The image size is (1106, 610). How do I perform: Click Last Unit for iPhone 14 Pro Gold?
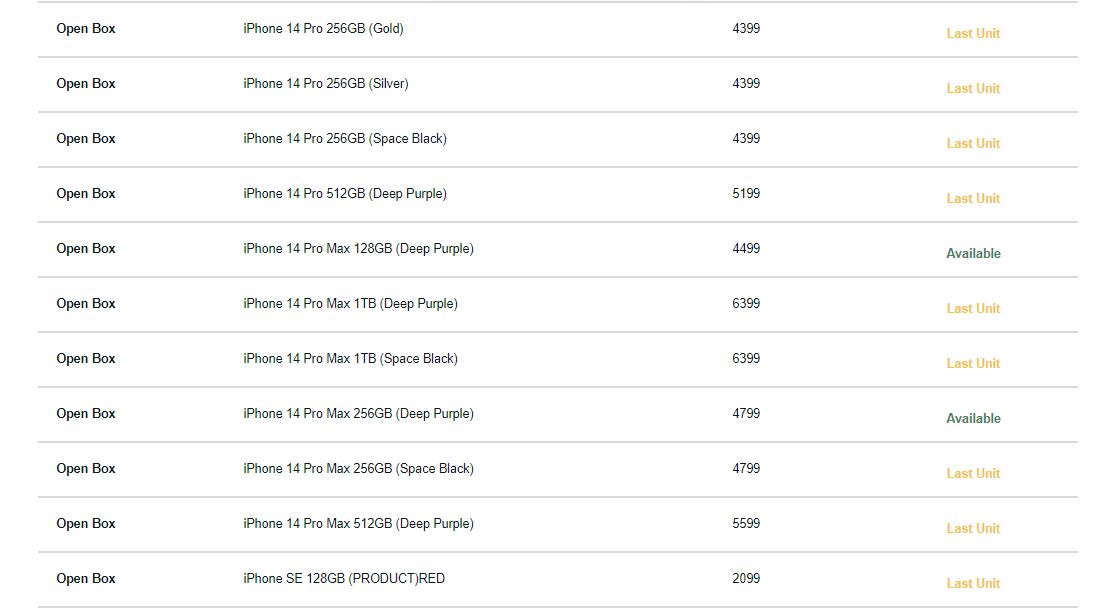click(973, 33)
